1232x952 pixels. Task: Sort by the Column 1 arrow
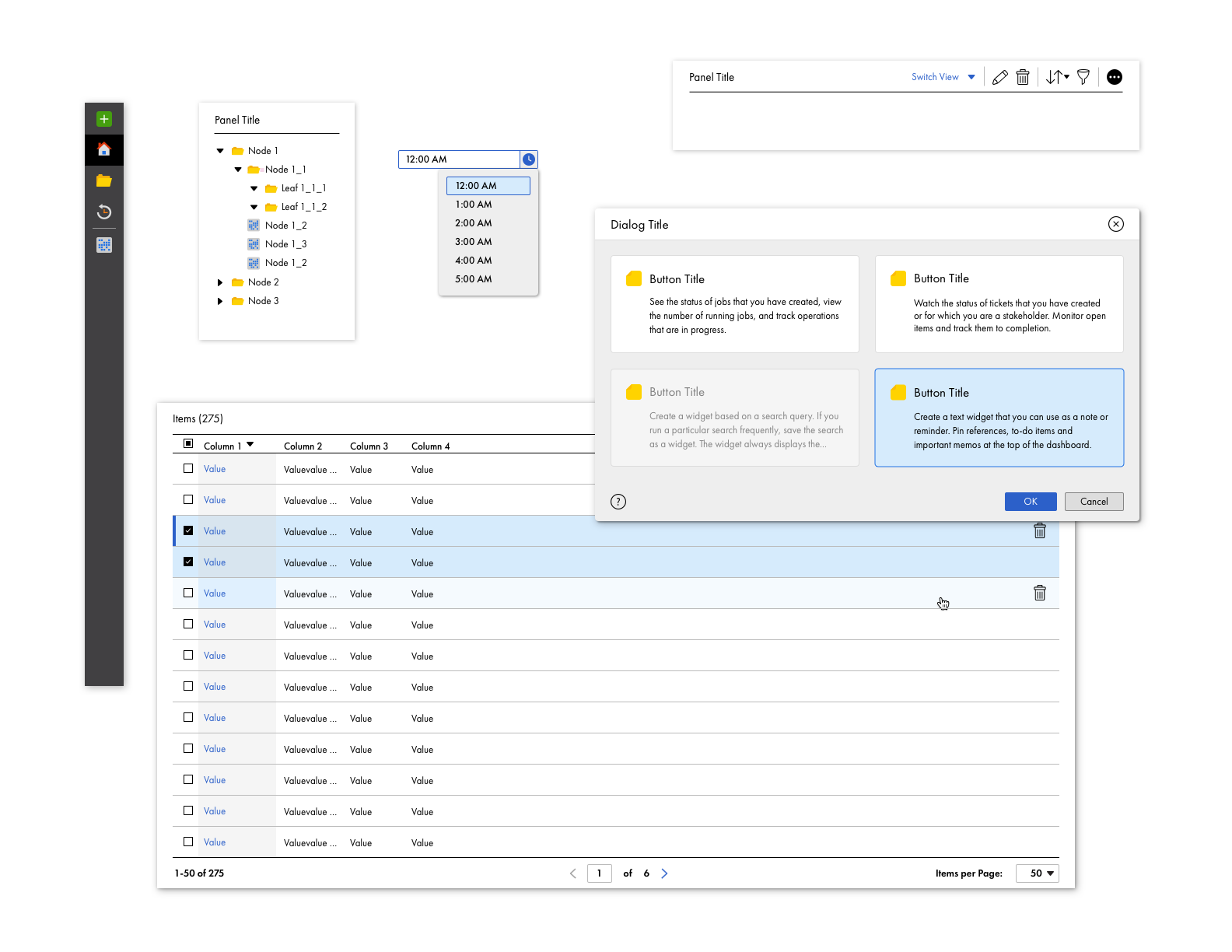point(250,444)
